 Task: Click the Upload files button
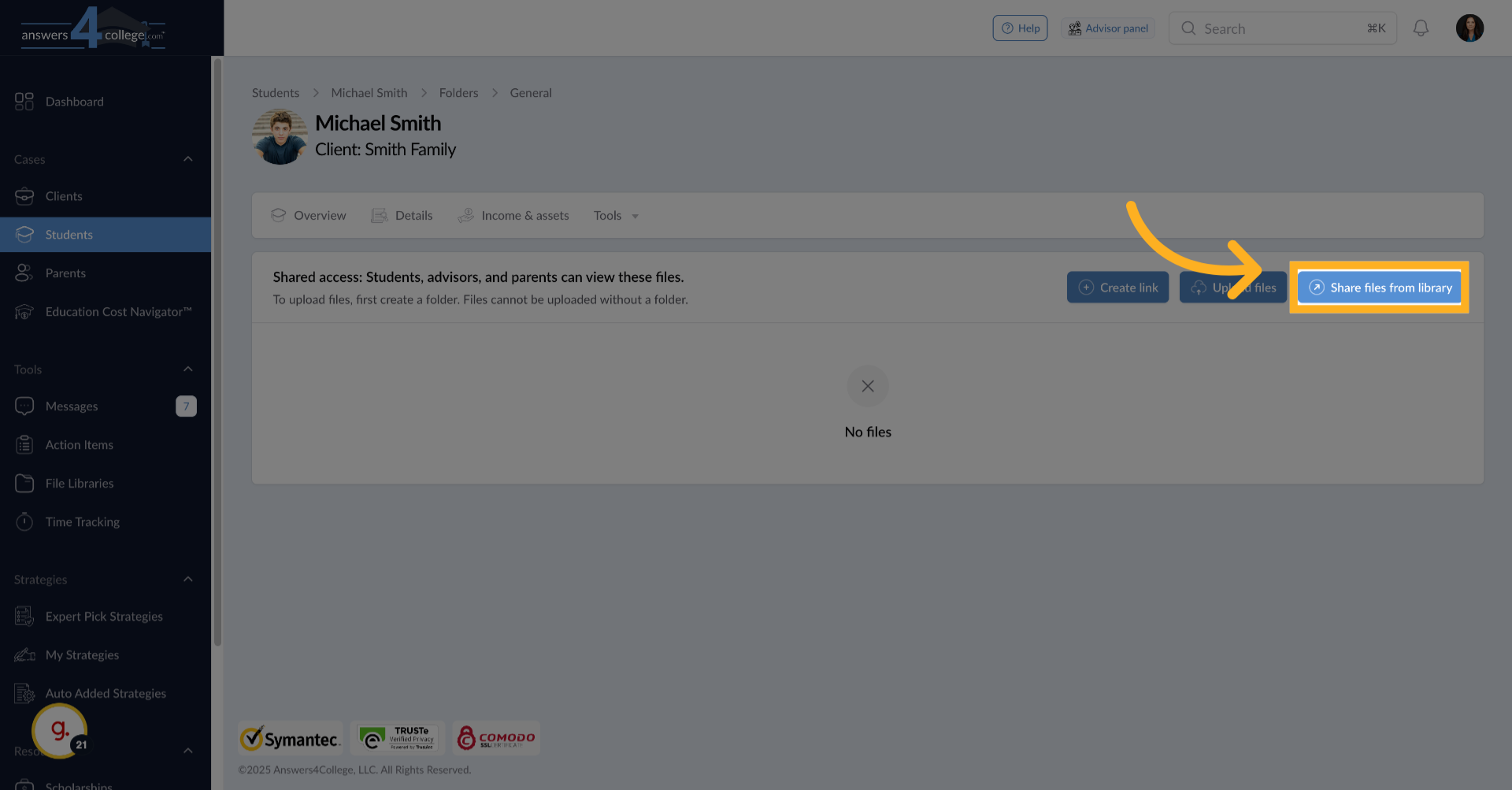click(x=1233, y=287)
